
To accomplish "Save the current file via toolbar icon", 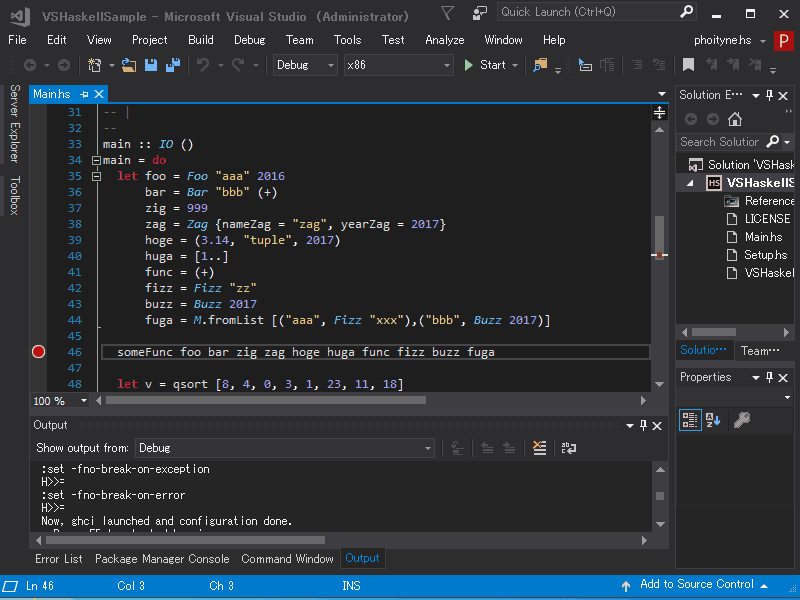I will (151, 65).
